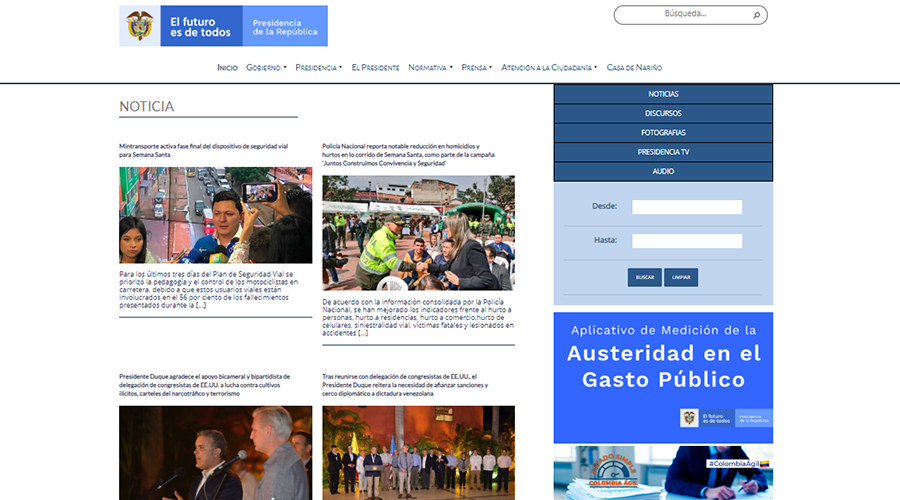The height and width of the screenshot is (500, 900).
Task: Select the Discursos sidebar tab
Action: tap(663, 114)
